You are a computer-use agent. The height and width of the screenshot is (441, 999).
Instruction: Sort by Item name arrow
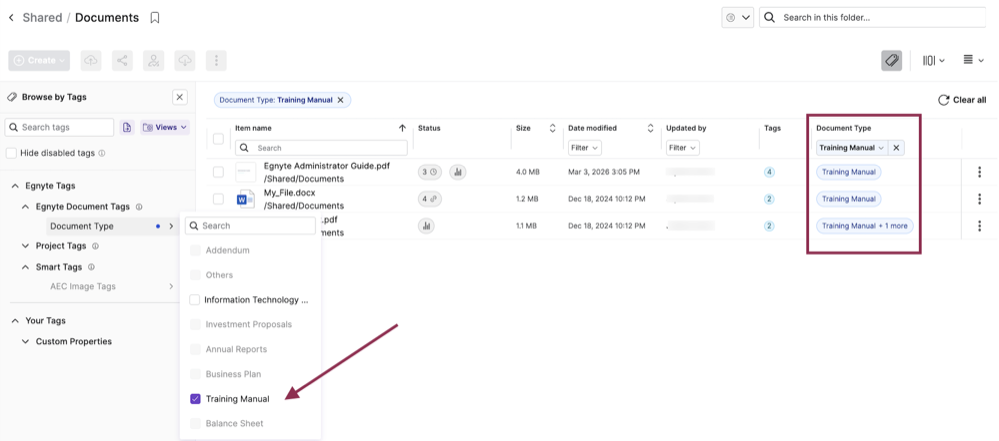pyautogui.click(x=402, y=128)
